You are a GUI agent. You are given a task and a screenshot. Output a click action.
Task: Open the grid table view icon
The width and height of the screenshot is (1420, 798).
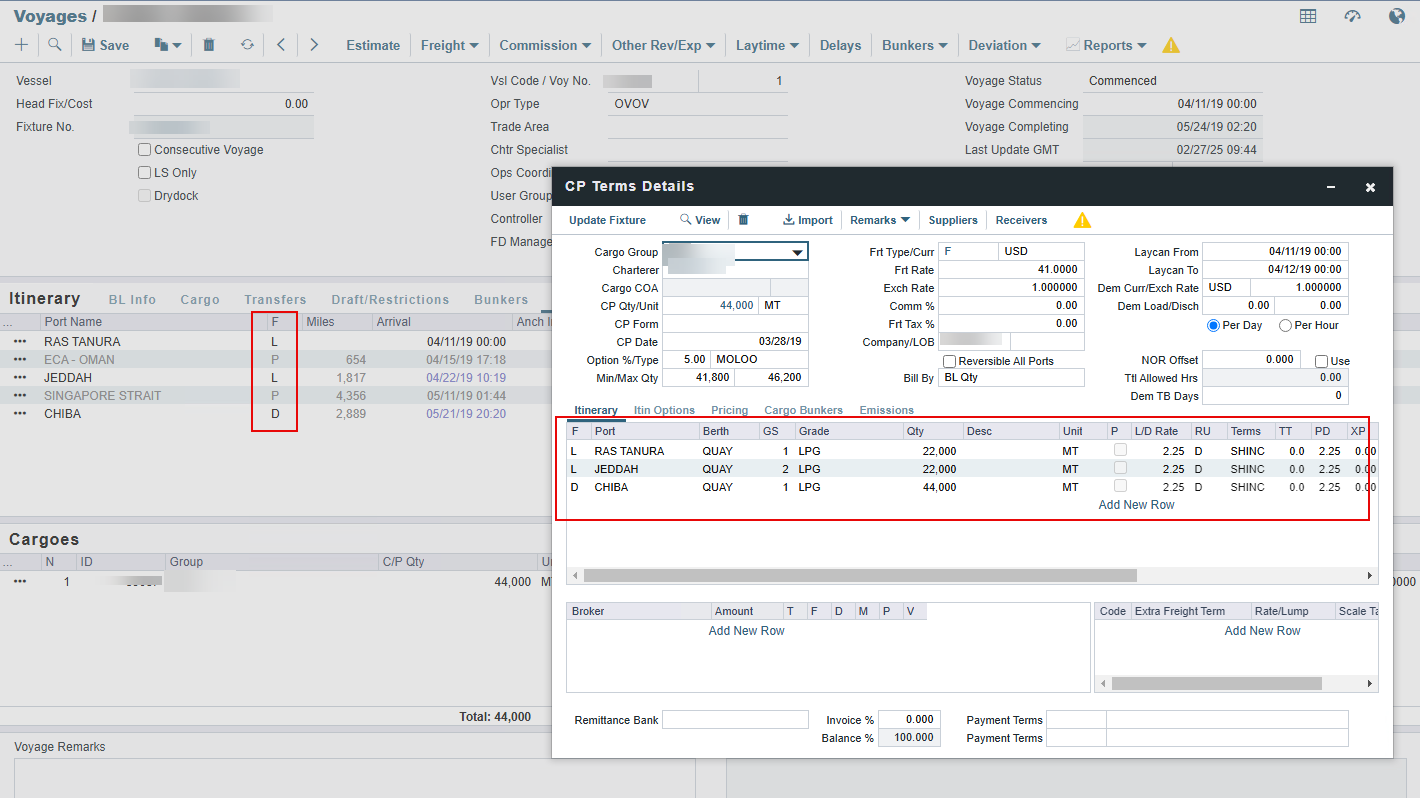click(1308, 16)
